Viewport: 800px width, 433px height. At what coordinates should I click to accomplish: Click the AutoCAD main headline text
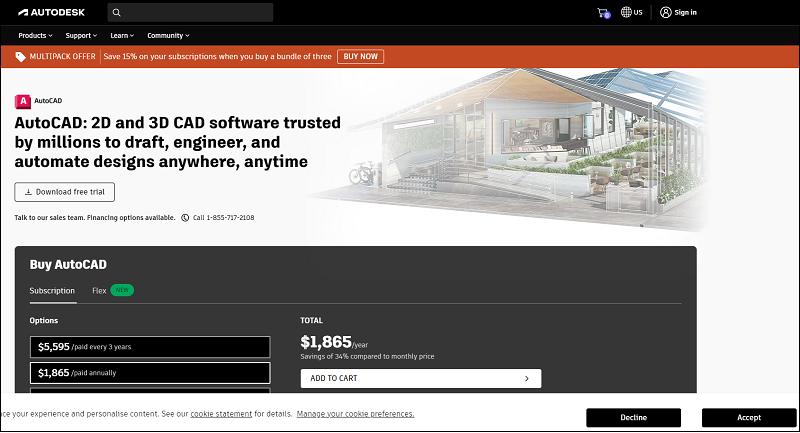point(178,142)
